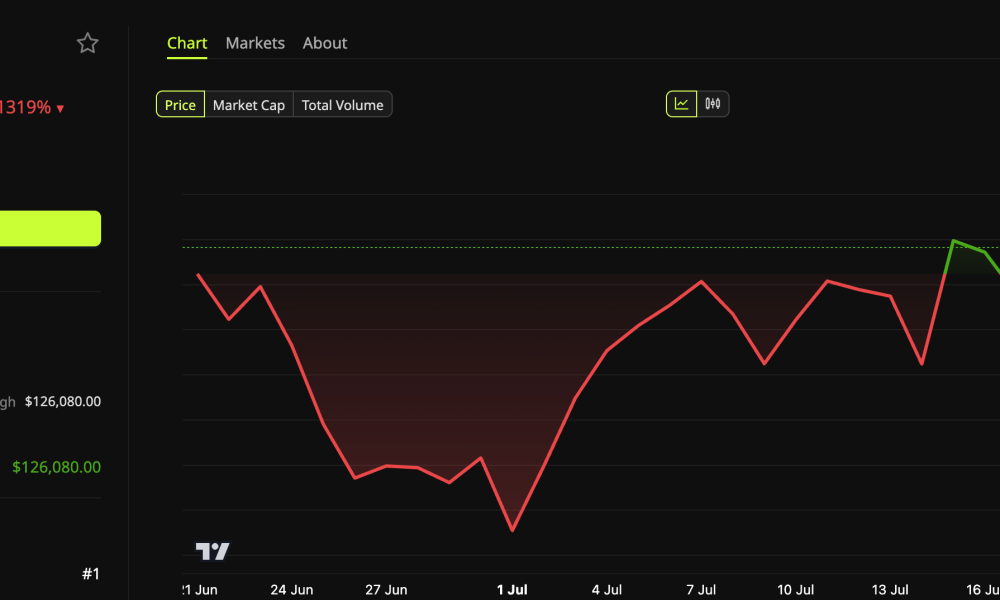
Task: Click the green $126,080.00 price value
Action: coord(56,467)
